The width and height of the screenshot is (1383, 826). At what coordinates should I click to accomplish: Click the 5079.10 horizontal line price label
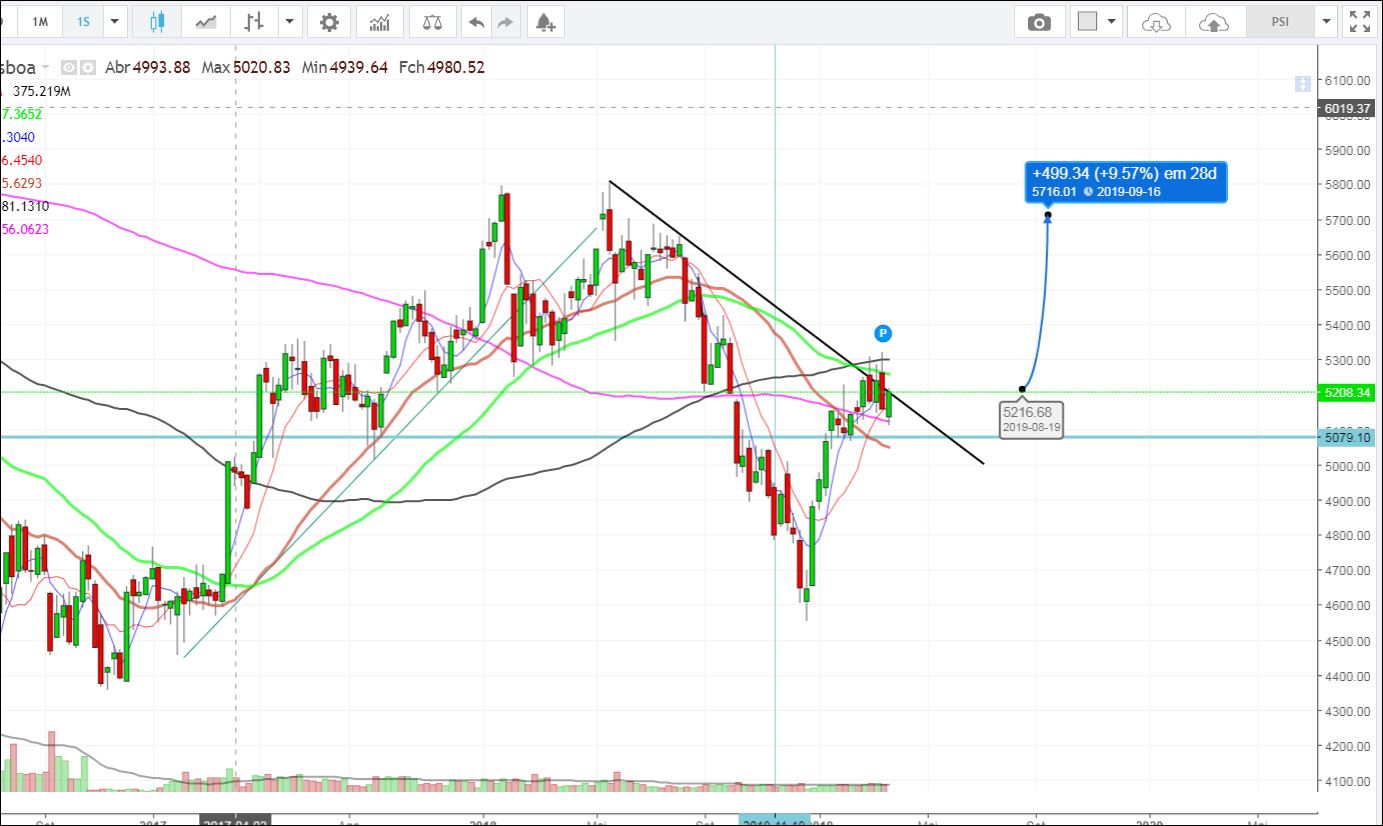point(1346,437)
